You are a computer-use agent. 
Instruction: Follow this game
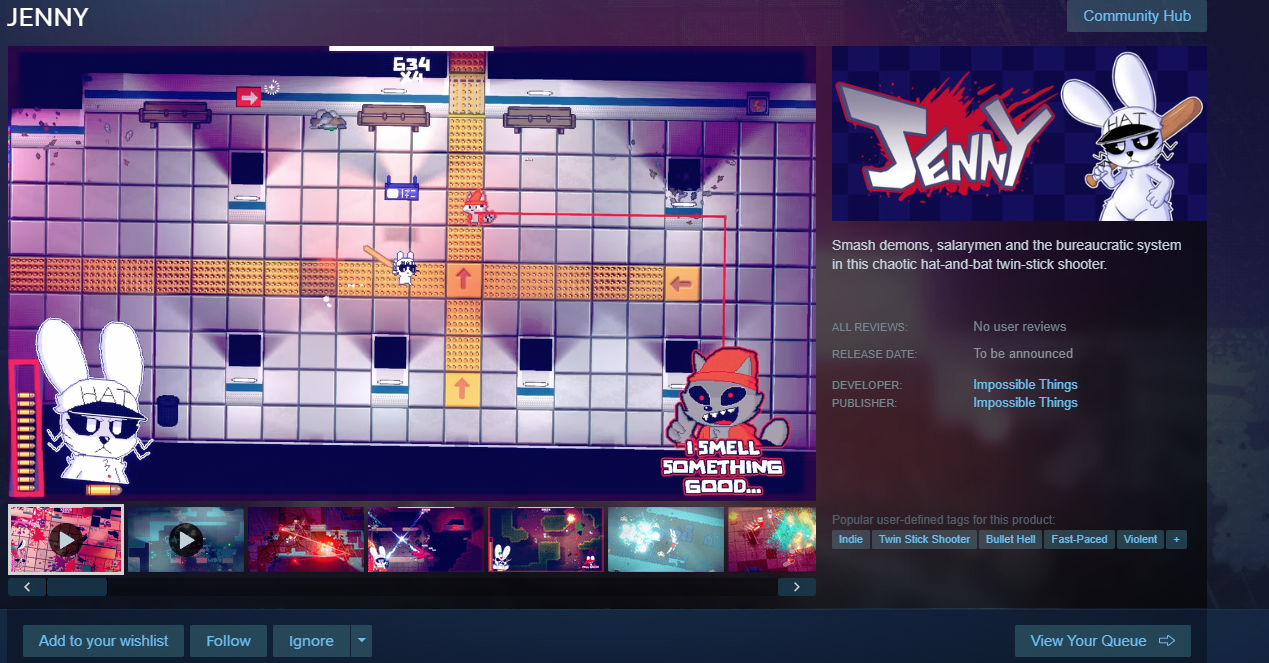click(229, 641)
